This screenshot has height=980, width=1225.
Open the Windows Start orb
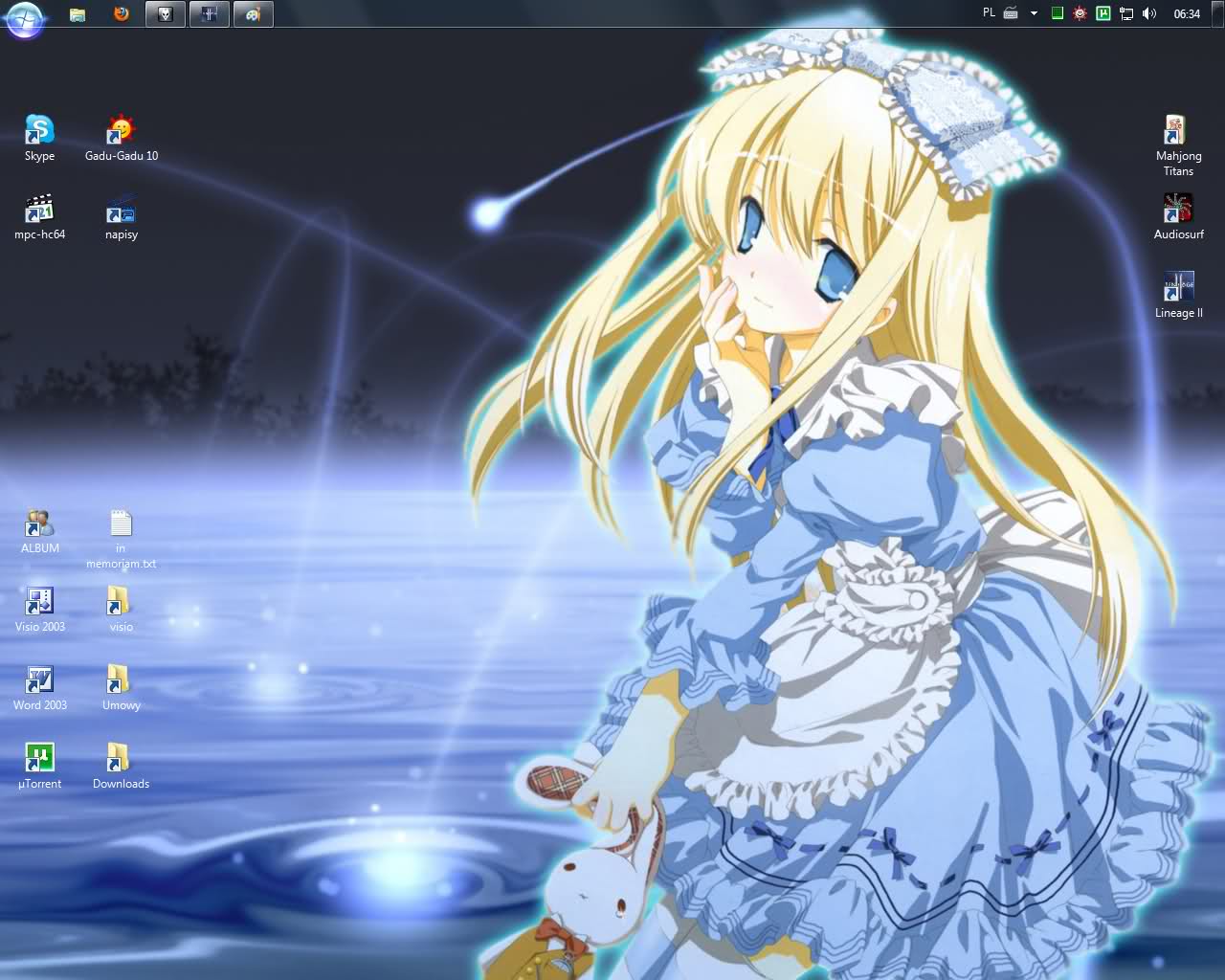pos(23,19)
